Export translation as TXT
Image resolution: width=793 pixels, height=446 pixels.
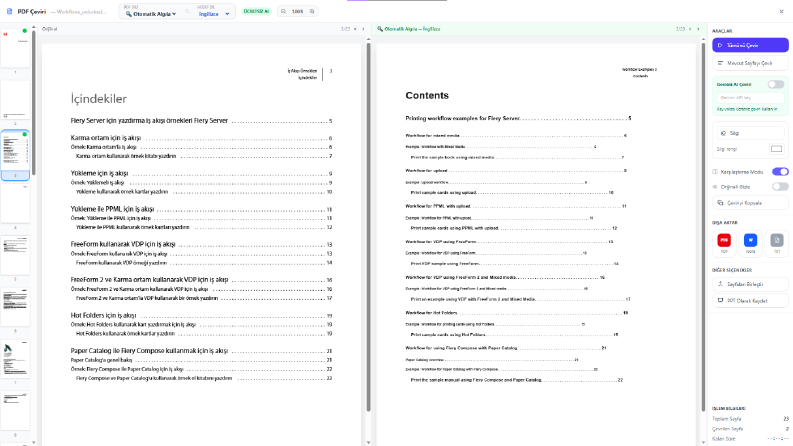click(x=777, y=243)
